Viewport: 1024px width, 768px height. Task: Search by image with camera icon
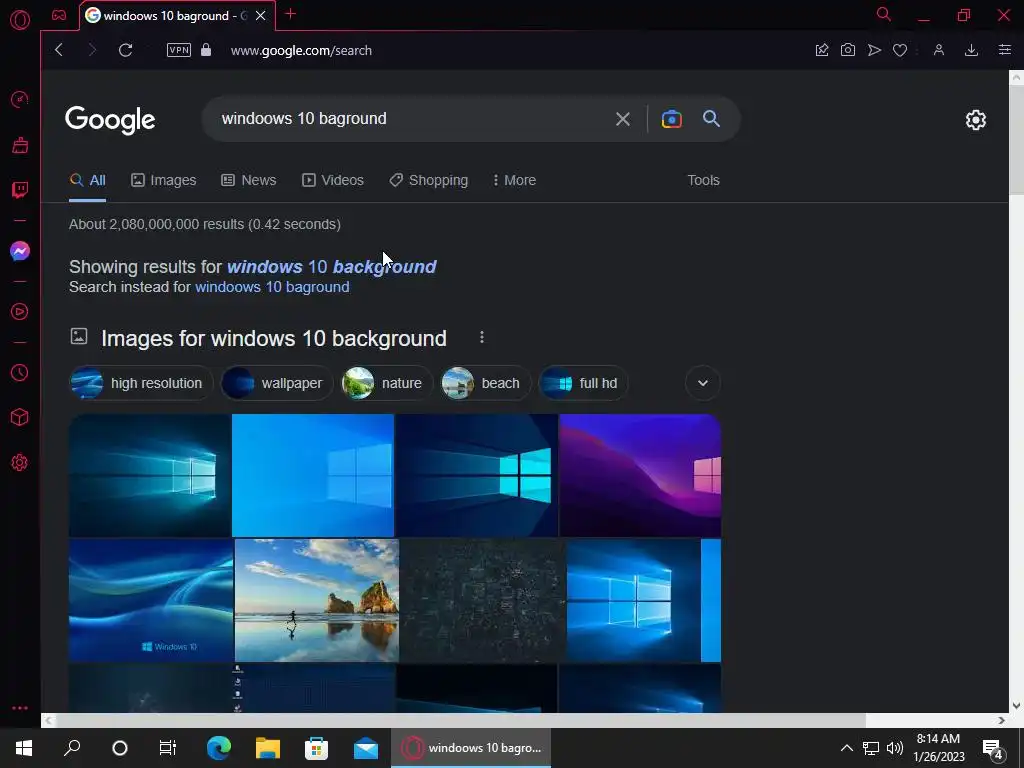671,119
